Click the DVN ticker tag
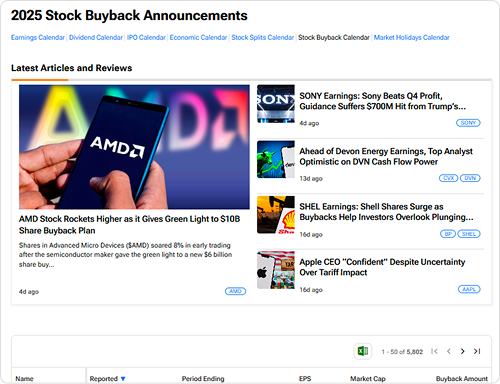Image resolution: width=500 pixels, height=384 pixels. [x=470, y=178]
